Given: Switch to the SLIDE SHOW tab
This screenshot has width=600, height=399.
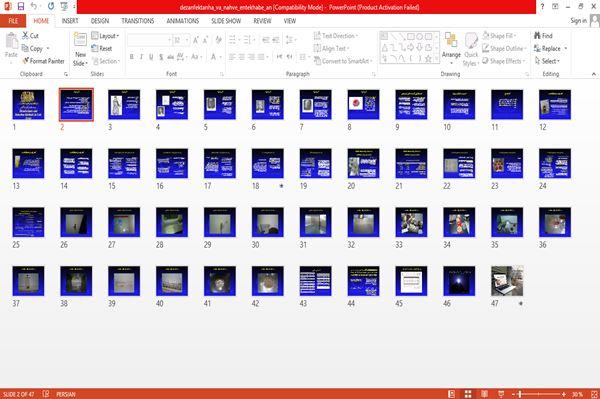Looking at the screenshot, I should (226, 21).
